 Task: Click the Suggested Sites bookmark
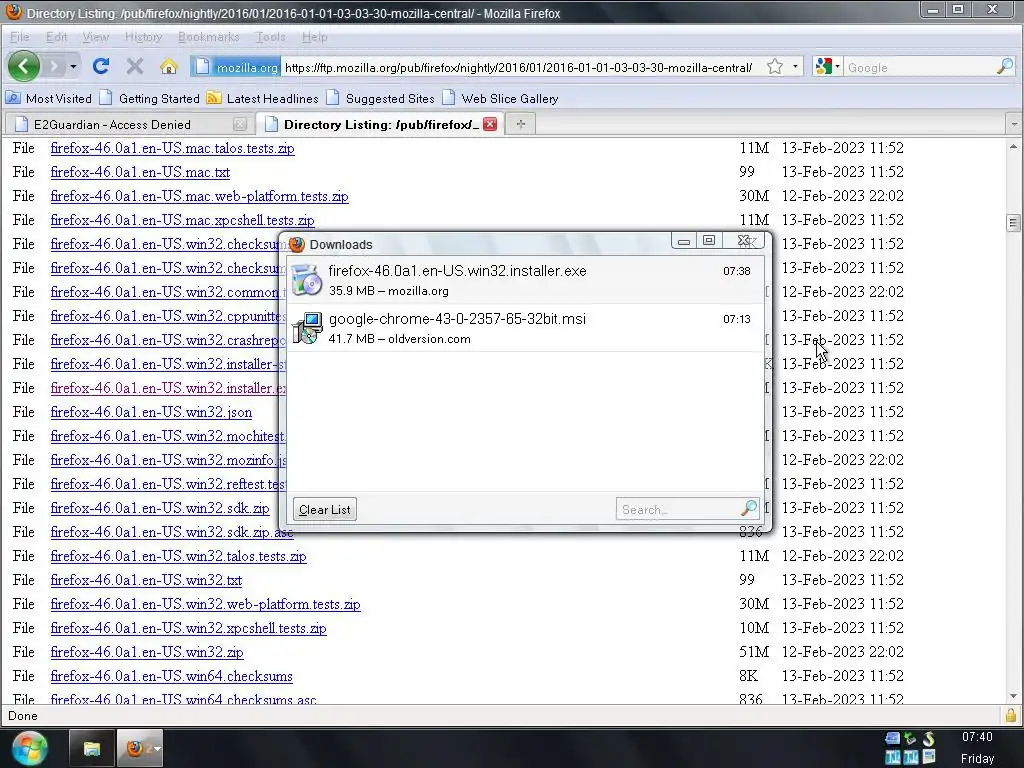click(381, 99)
